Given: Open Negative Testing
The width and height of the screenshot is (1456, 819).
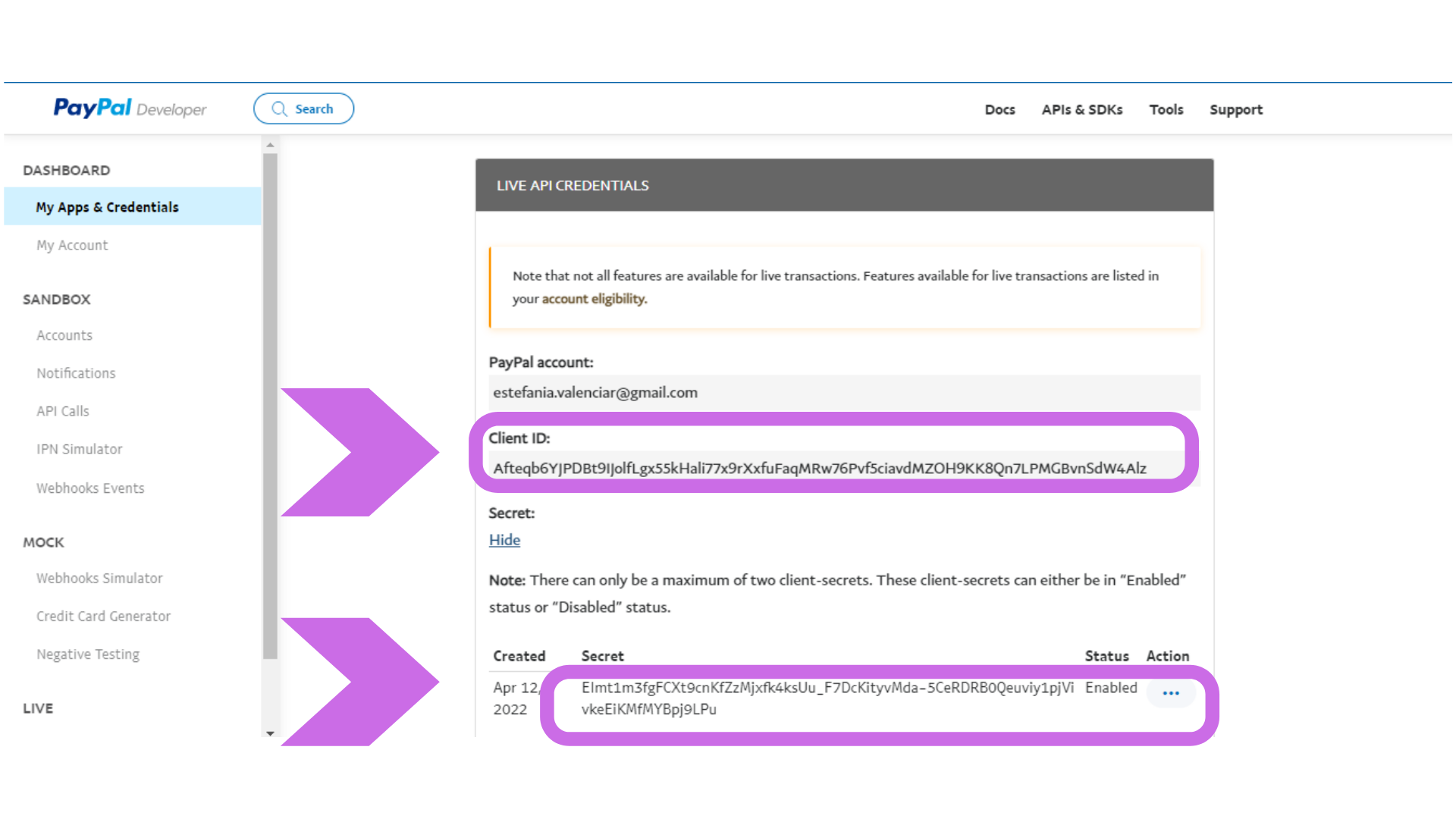Looking at the screenshot, I should 88,654.
